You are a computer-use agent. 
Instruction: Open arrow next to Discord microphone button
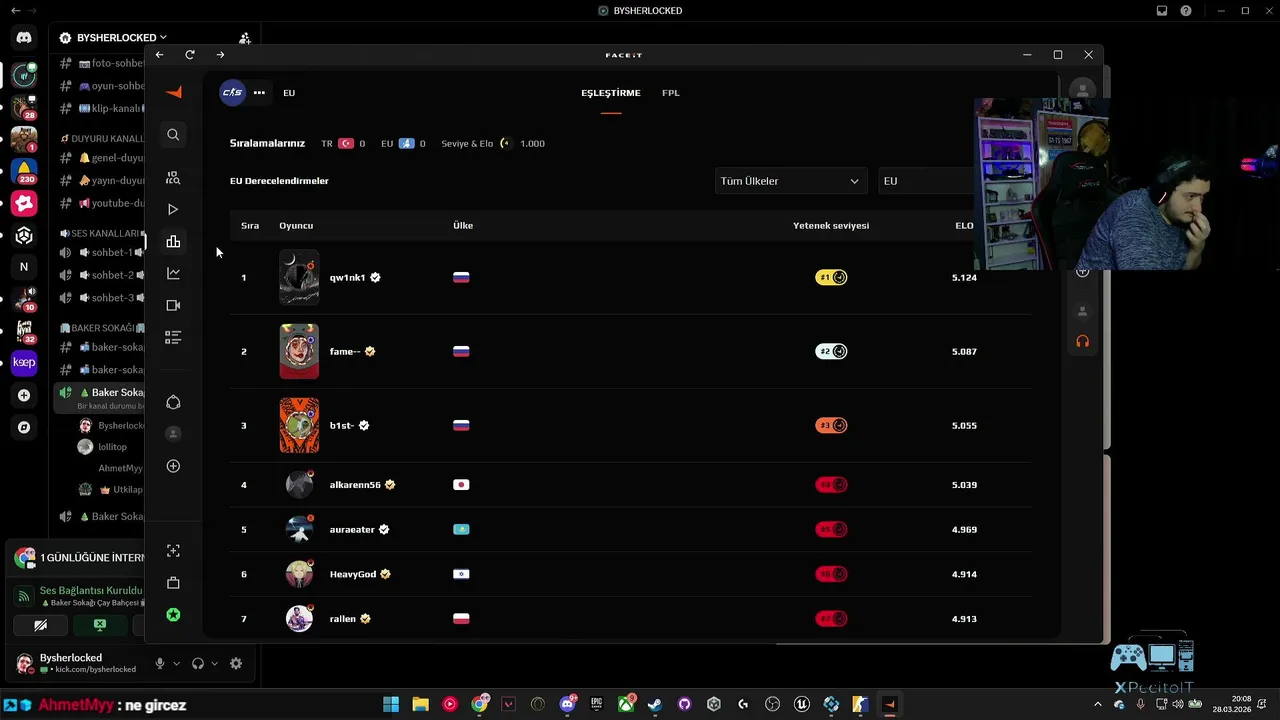pos(177,663)
